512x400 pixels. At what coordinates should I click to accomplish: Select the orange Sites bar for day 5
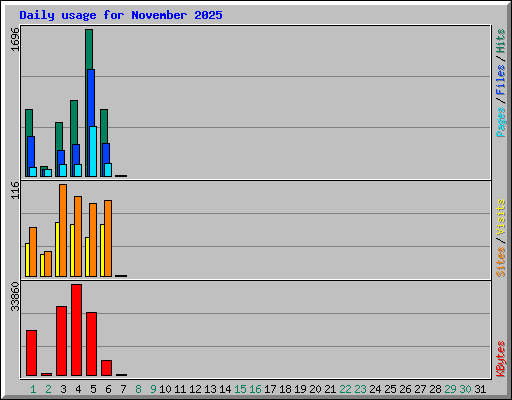[x=93, y=240]
